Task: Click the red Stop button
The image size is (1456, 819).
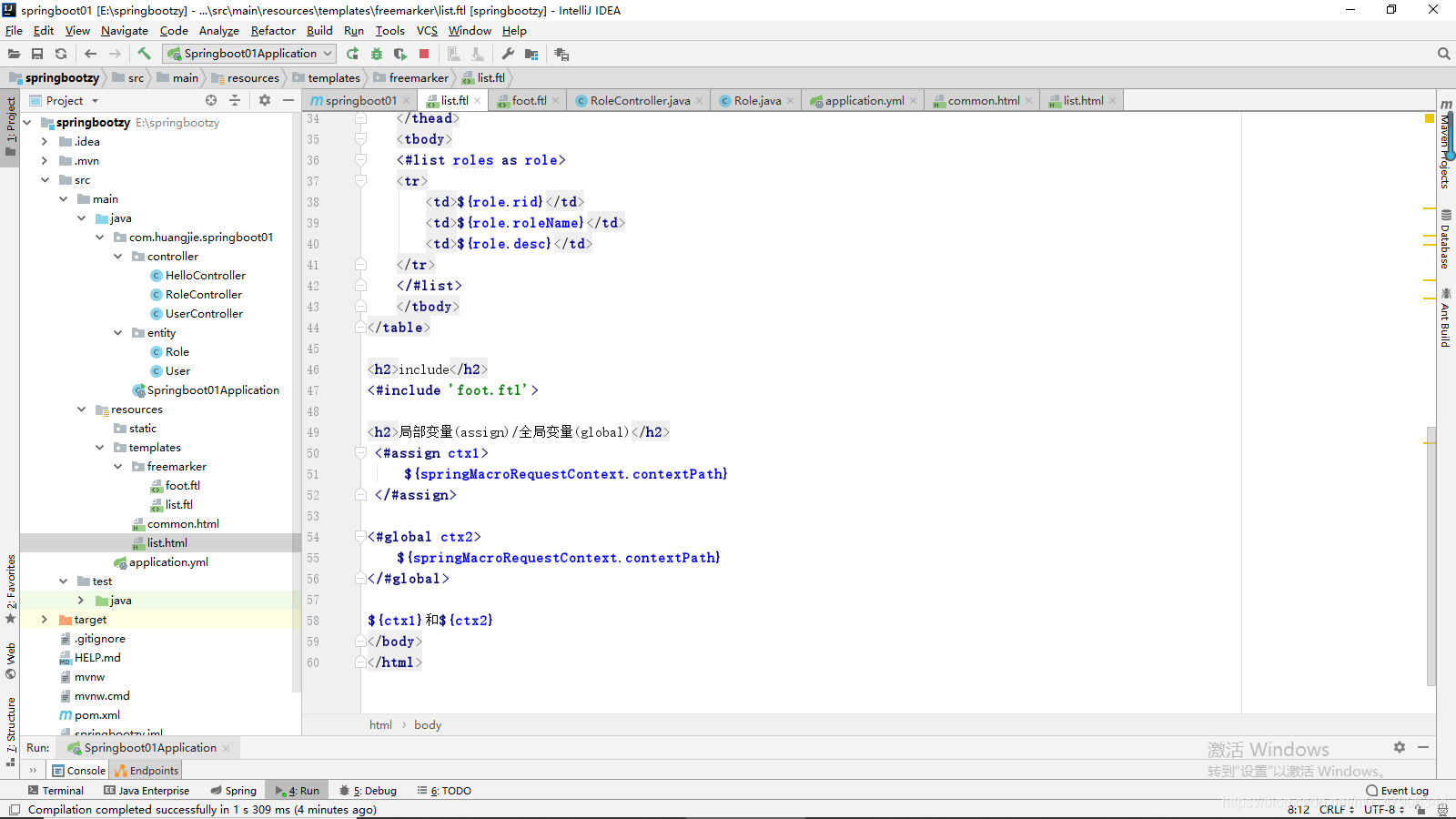Action: tap(424, 54)
